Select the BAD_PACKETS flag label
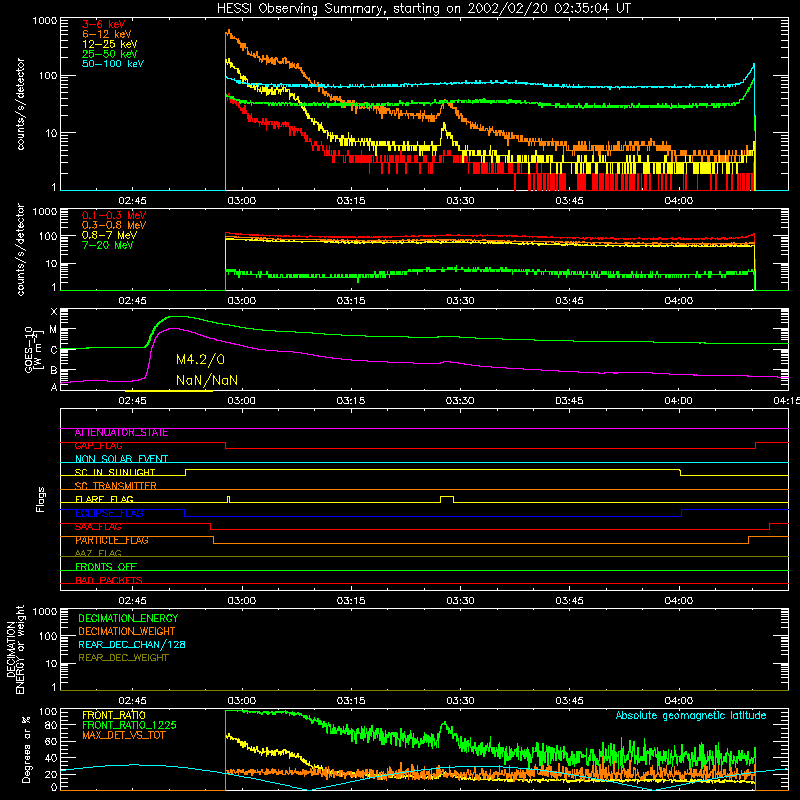Viewport: 800px width, 800px height. (x=109, y=580)
